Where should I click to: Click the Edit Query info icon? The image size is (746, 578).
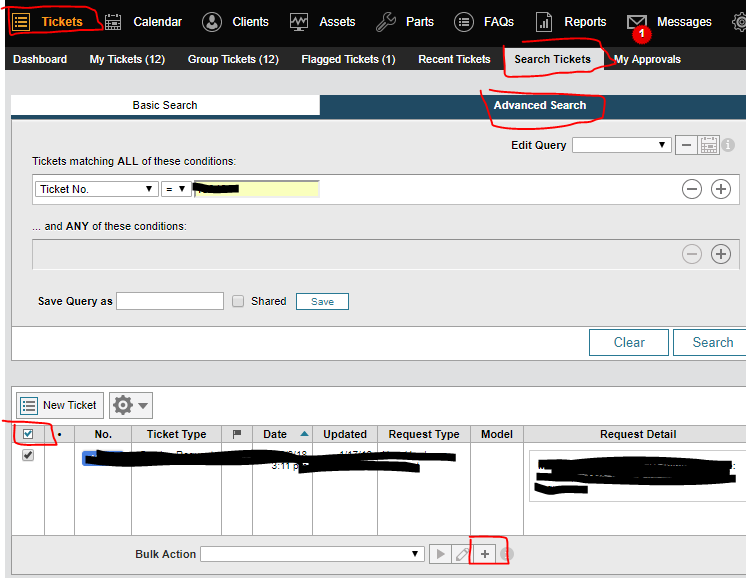[728, 145]
